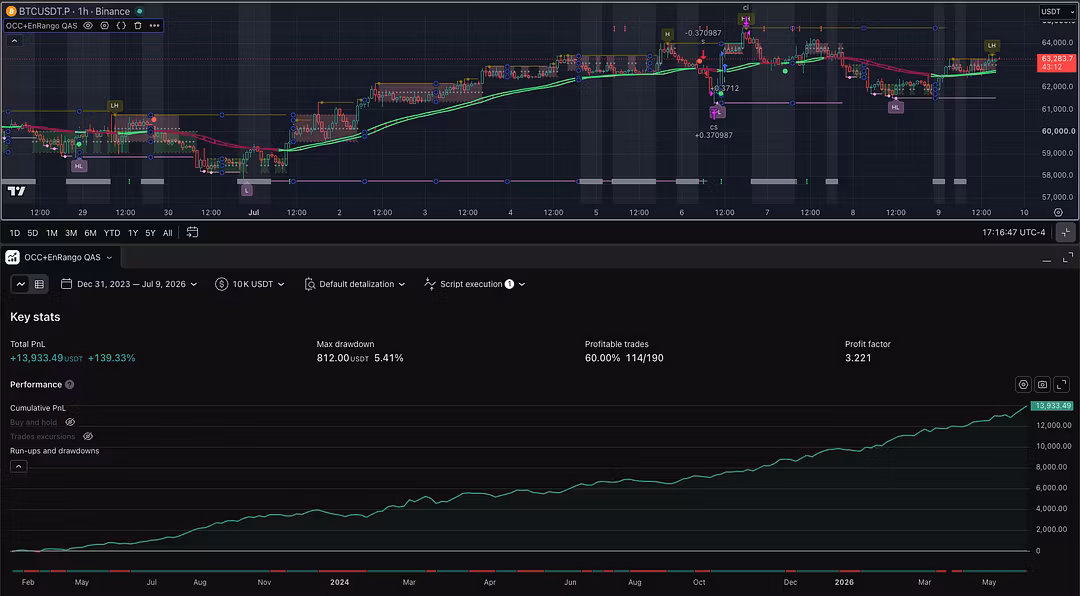Remove the OCC+EnRango QAS indicator via trash icon
The width and height of the screenshot is (1080, 596).
[x=138, y=25]
